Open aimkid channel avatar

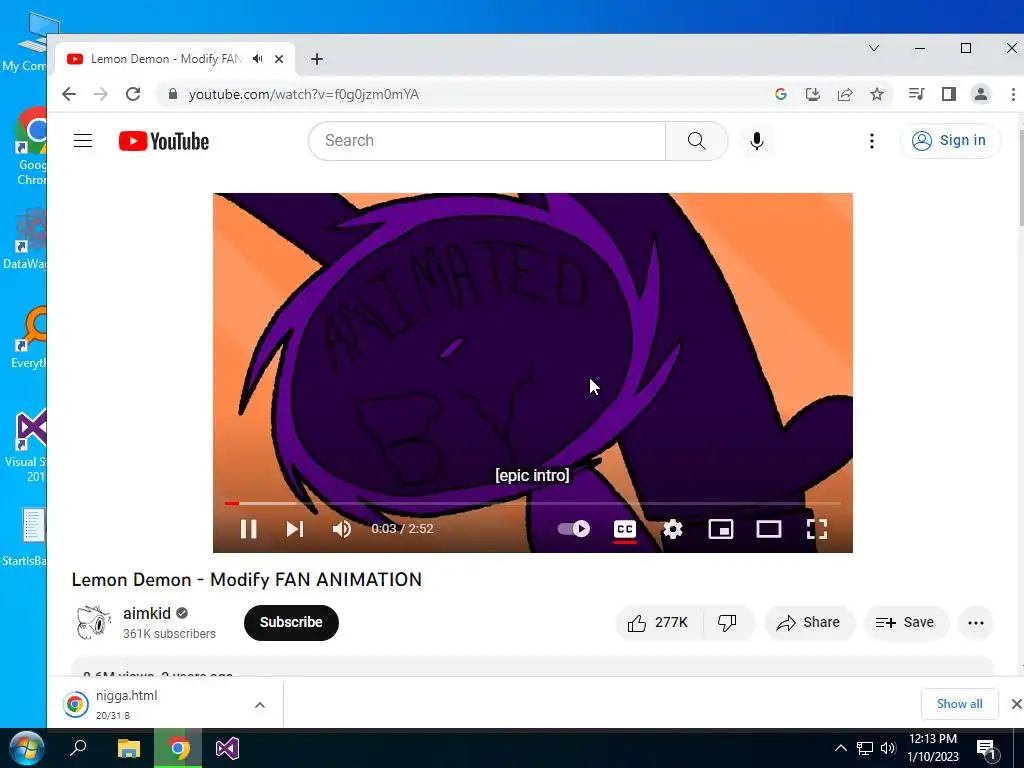(x=93, y=622)
